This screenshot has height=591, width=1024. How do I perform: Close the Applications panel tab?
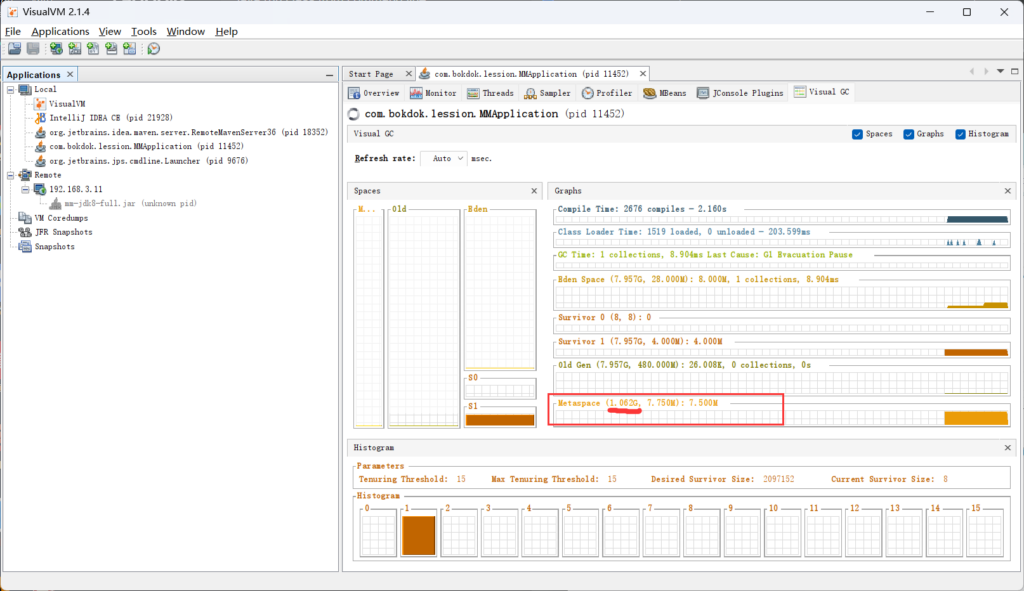tap(70, 74)
